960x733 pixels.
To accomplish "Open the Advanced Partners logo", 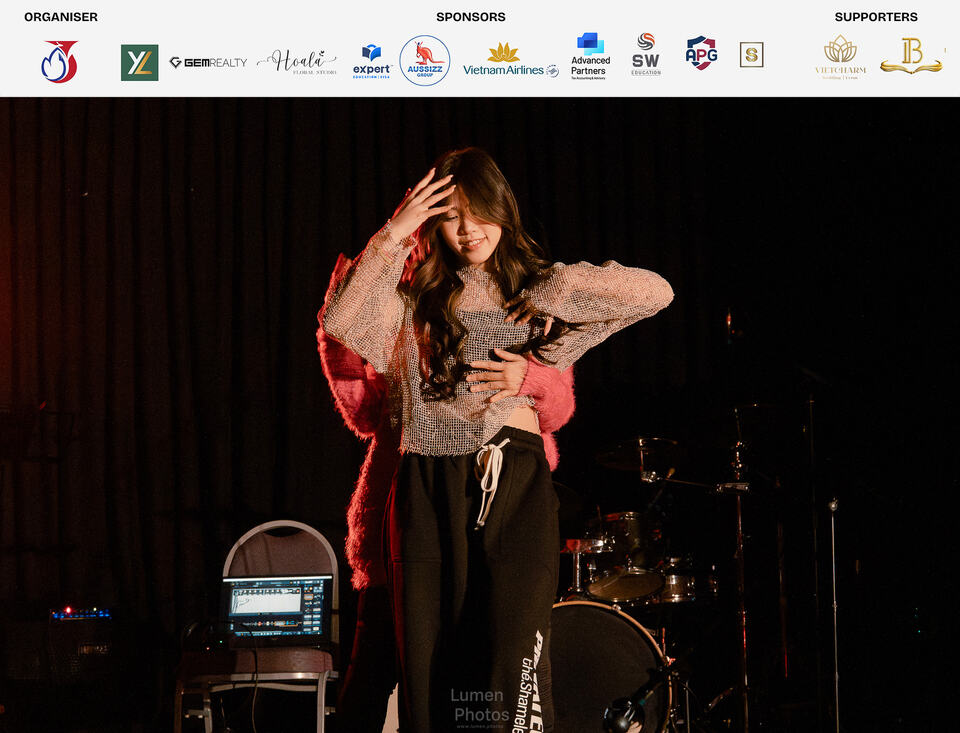I will [590, 56].
